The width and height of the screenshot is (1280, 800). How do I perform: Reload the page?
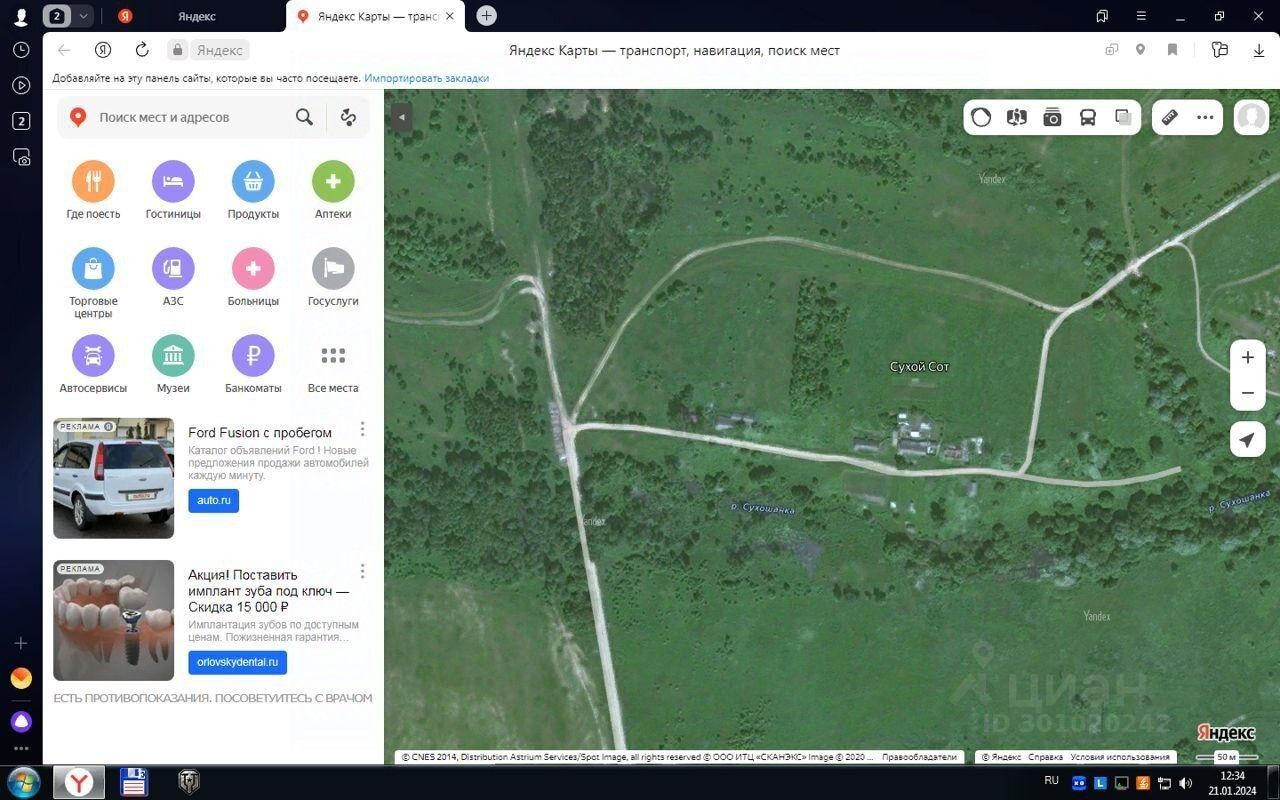tap(142, 50)
